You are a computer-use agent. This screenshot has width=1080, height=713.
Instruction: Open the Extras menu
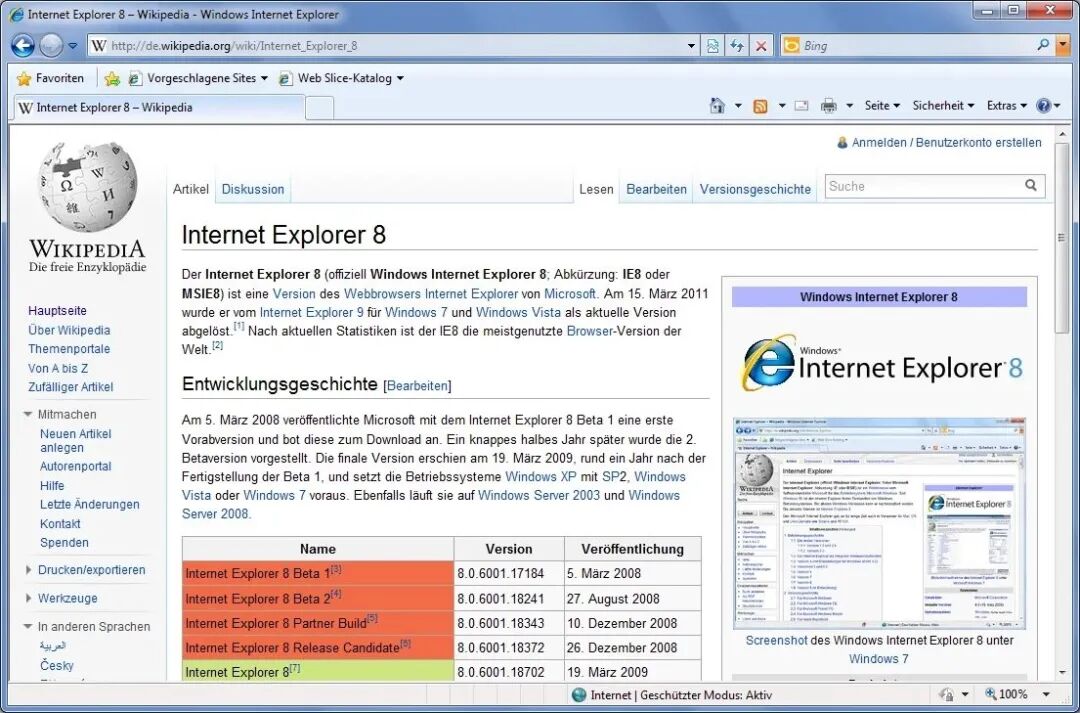click(1006, 105)
